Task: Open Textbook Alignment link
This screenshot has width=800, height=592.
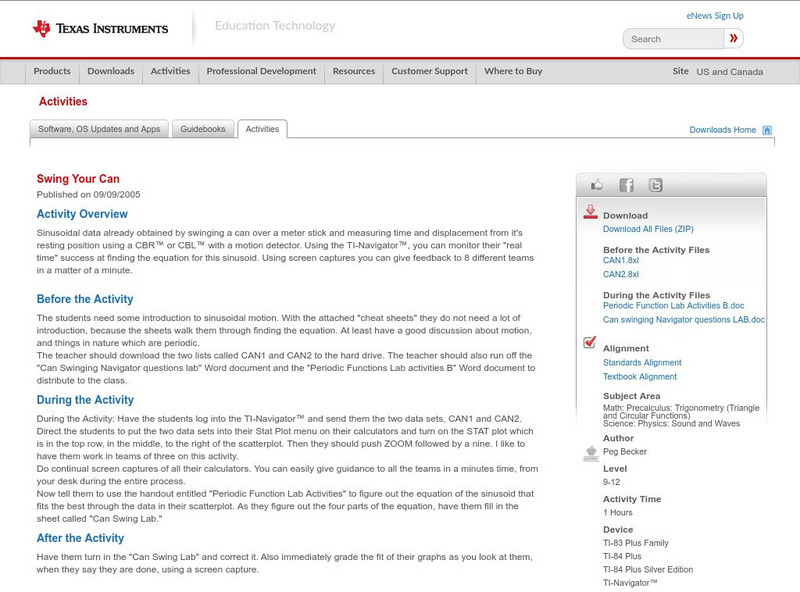Action: (640, 377)
